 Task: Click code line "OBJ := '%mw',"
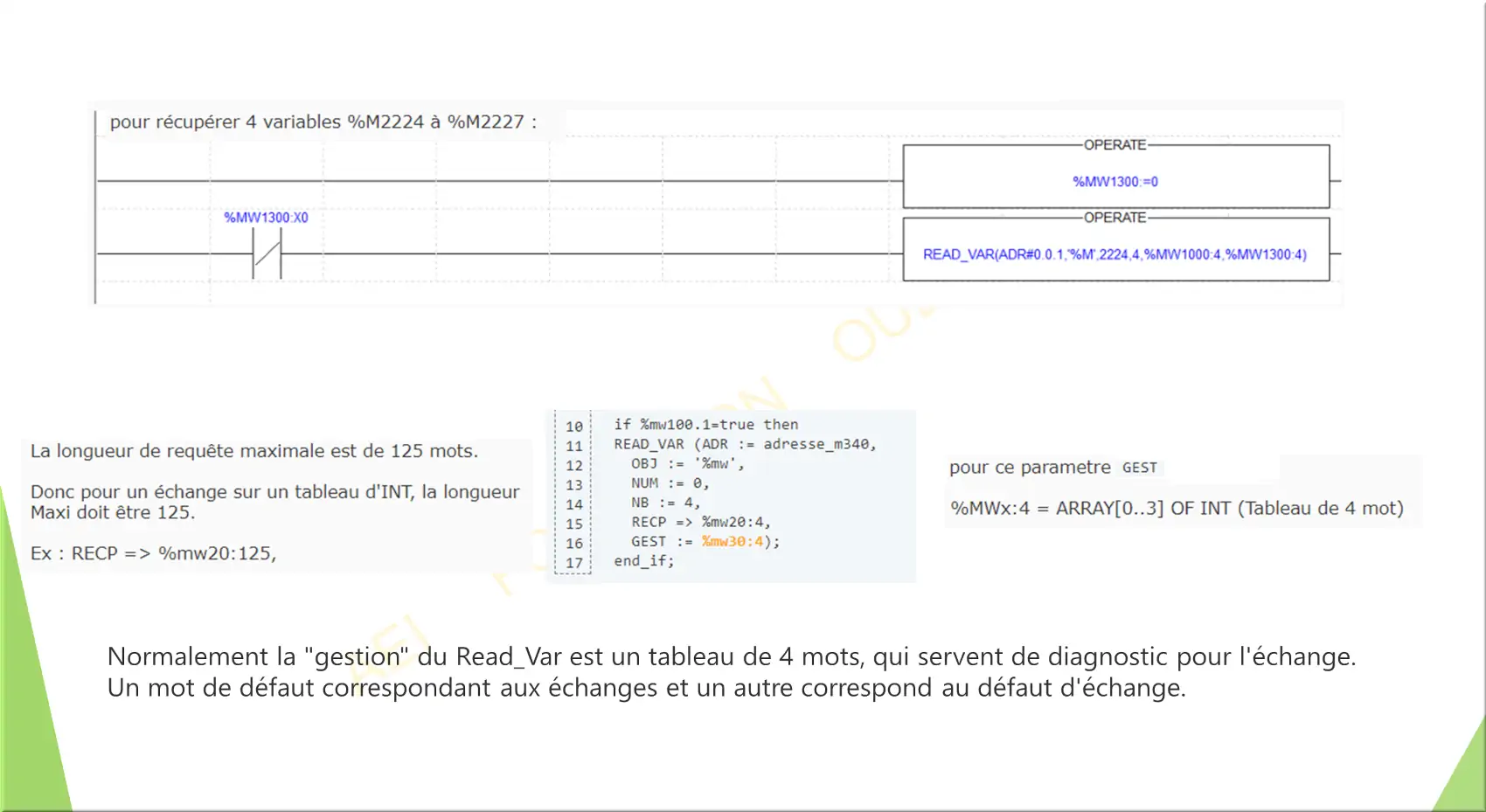688,464
